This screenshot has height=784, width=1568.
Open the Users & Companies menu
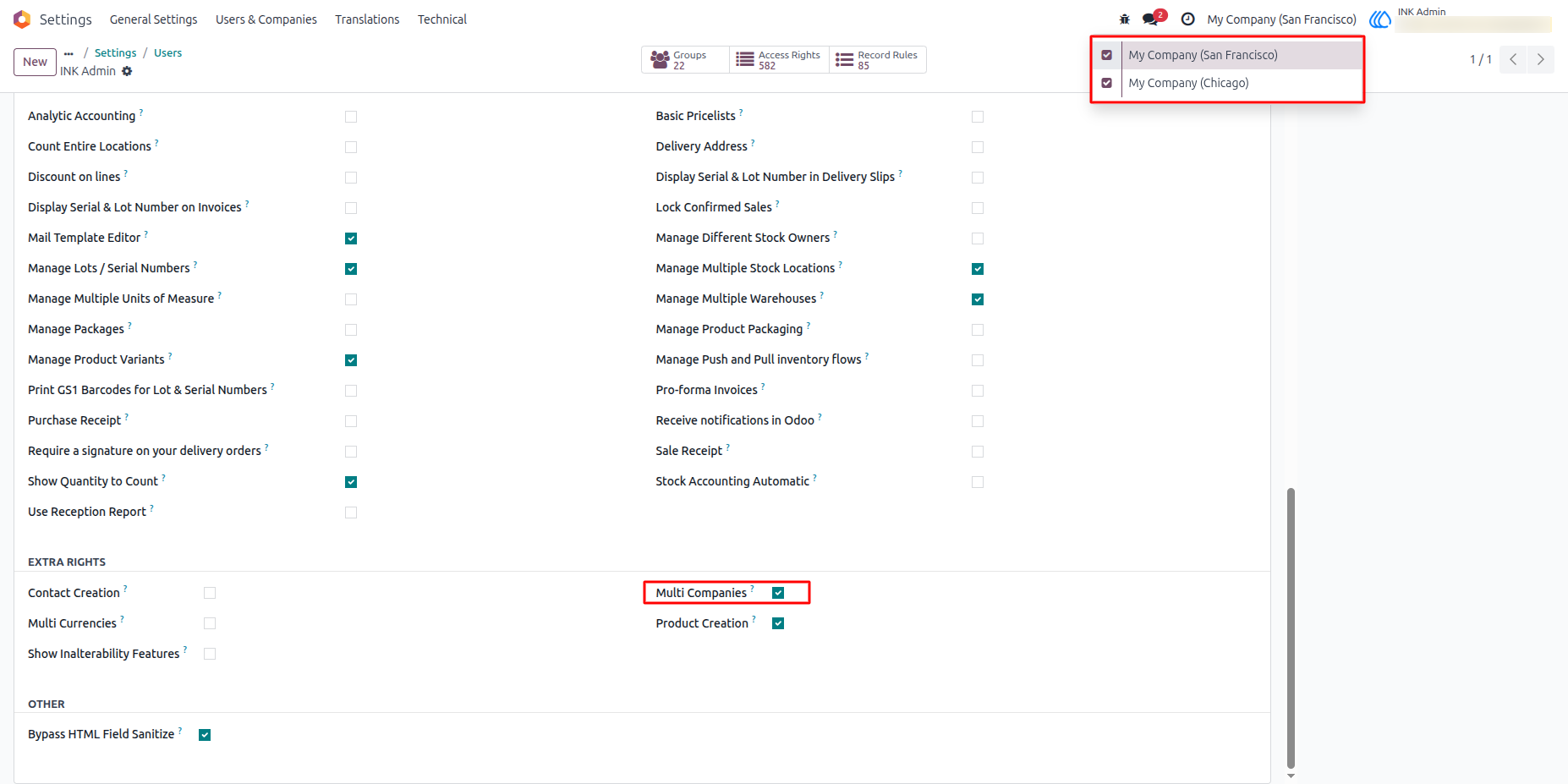[266, 19]
